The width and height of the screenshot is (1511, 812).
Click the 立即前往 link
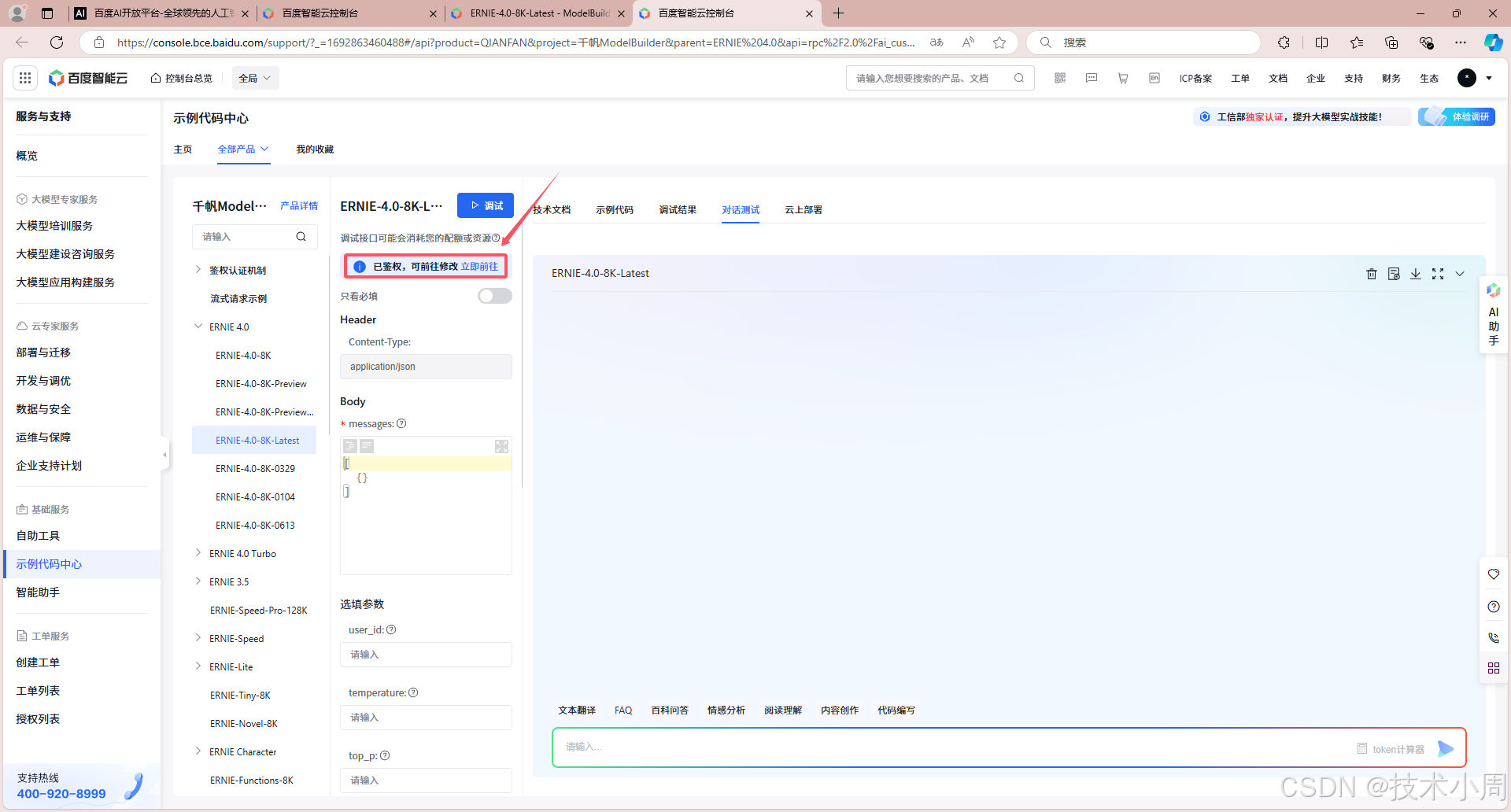point(479,267)
